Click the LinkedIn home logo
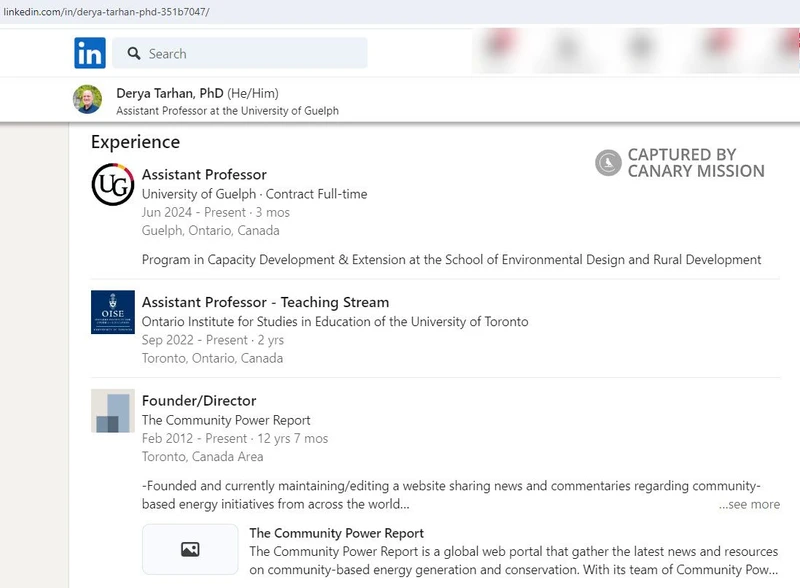Viewport: 800px width, 588px height. click(89, 52)
